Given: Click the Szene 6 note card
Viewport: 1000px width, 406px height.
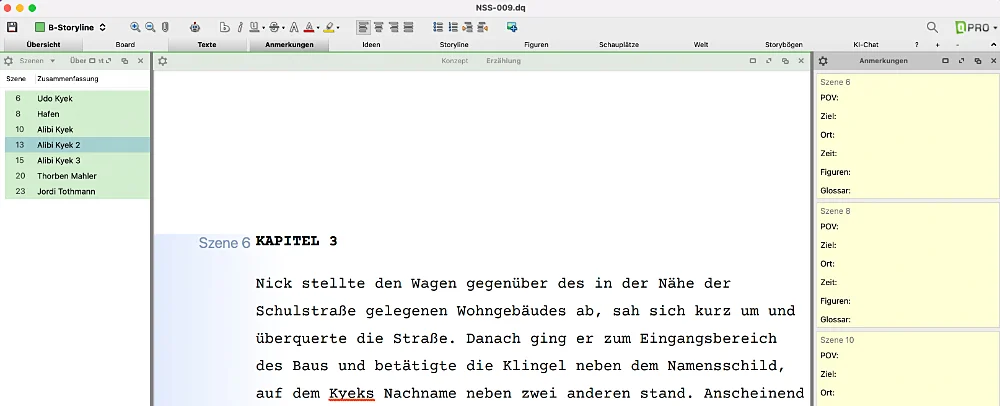Looking at the screenshot, I should [x=907, y=136].
